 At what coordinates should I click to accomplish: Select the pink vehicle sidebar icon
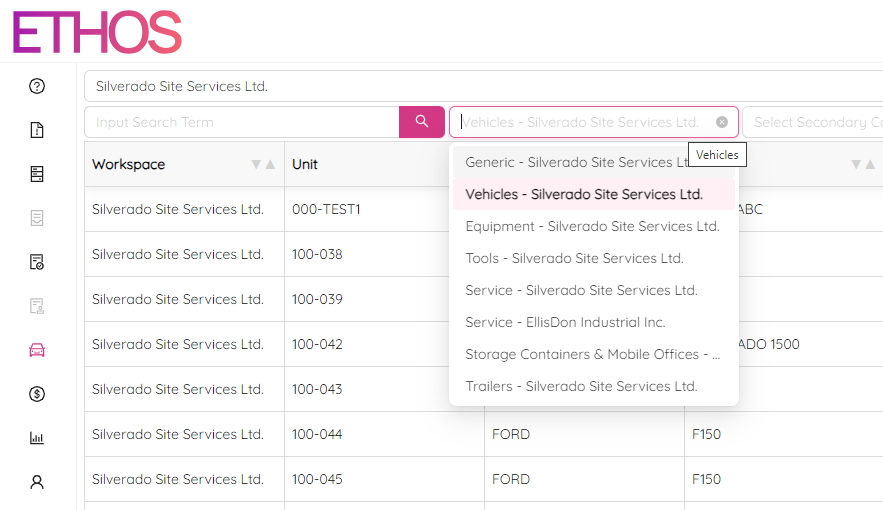pyautogui.click(x=37, y=350)
